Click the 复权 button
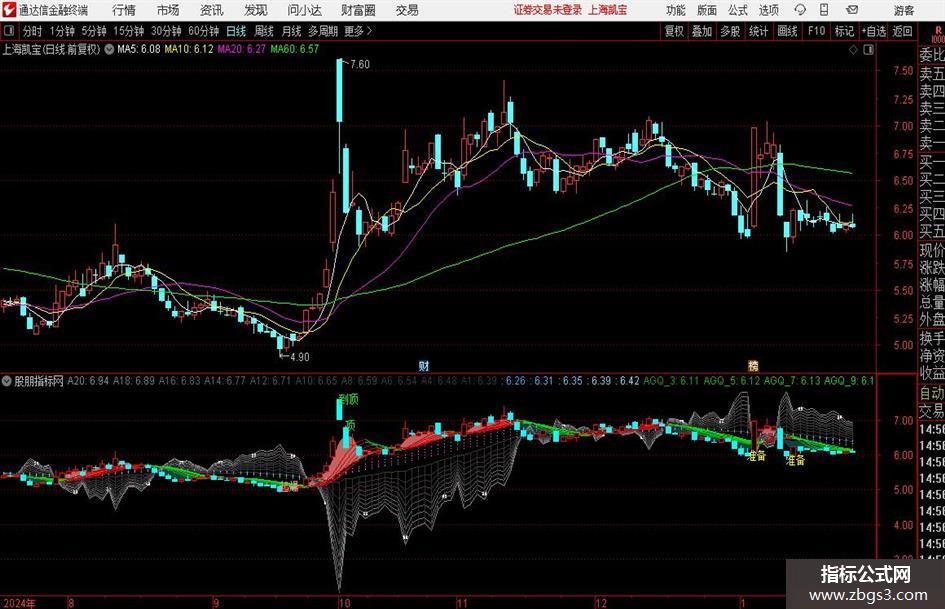The height and width of the screenshot is (609, 945). coord(674,31)
